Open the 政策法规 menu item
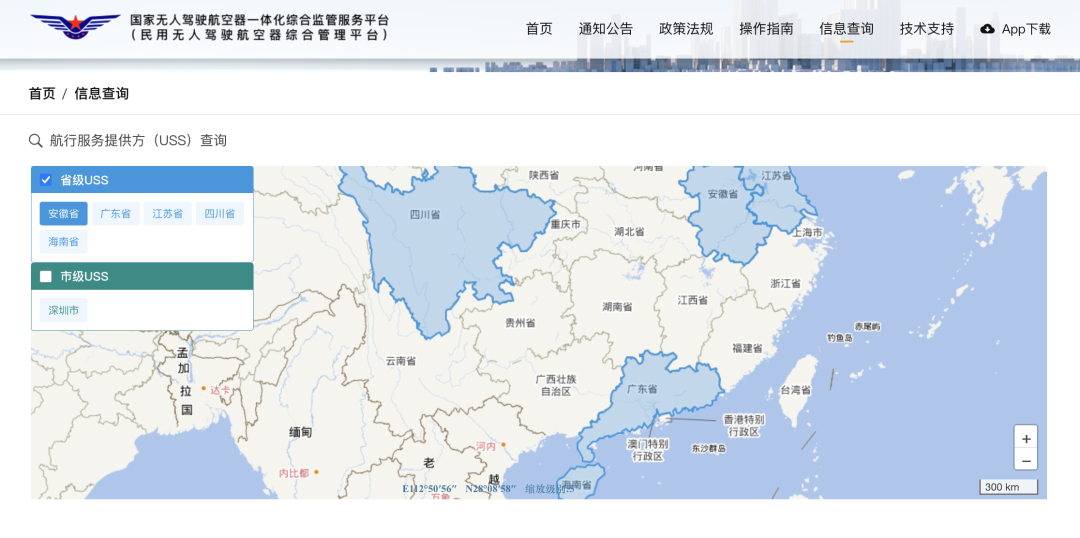This screenshot has height=538, width=1080. (686, 29)
